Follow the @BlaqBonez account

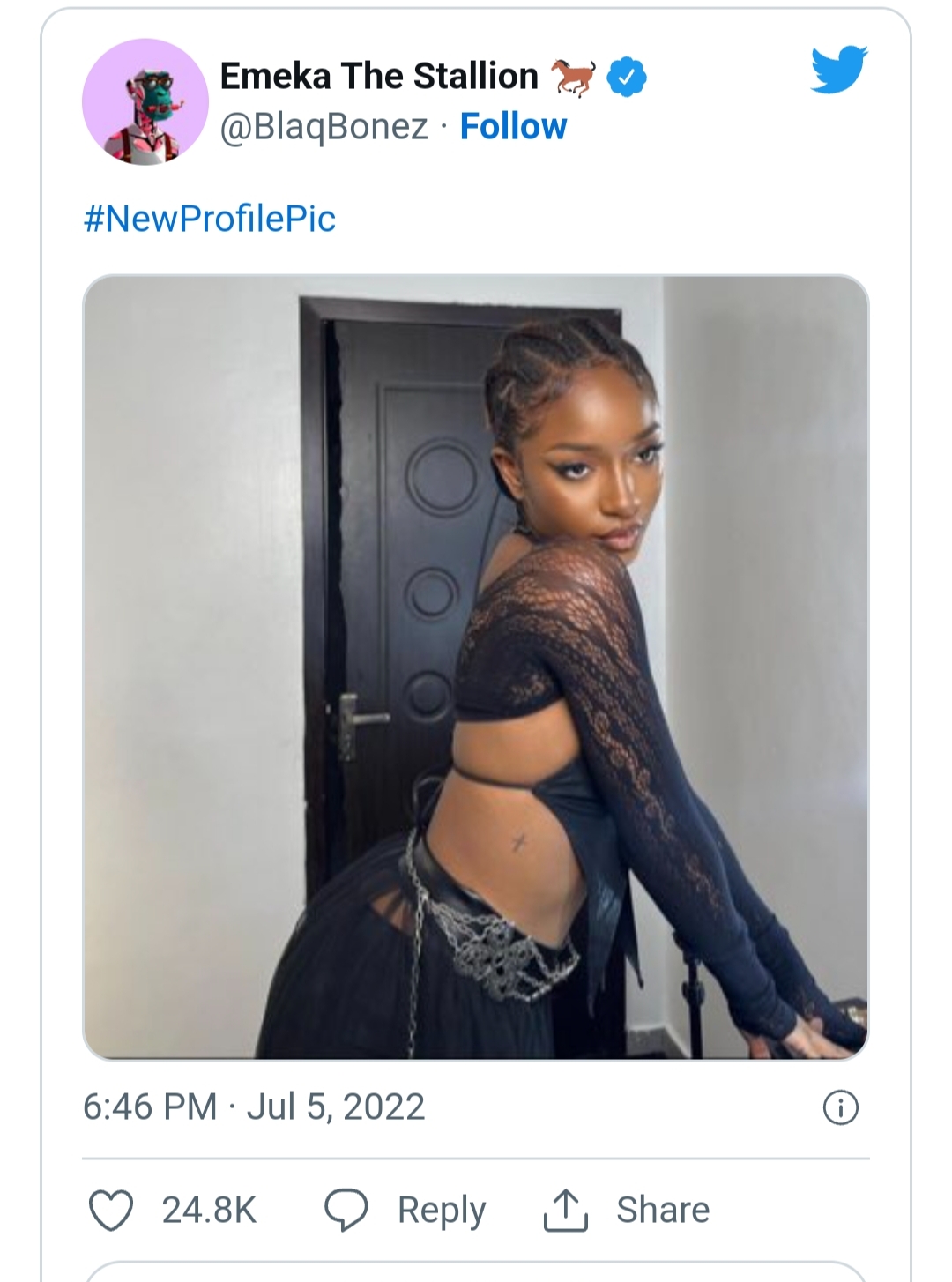click(x=513, y=127)
